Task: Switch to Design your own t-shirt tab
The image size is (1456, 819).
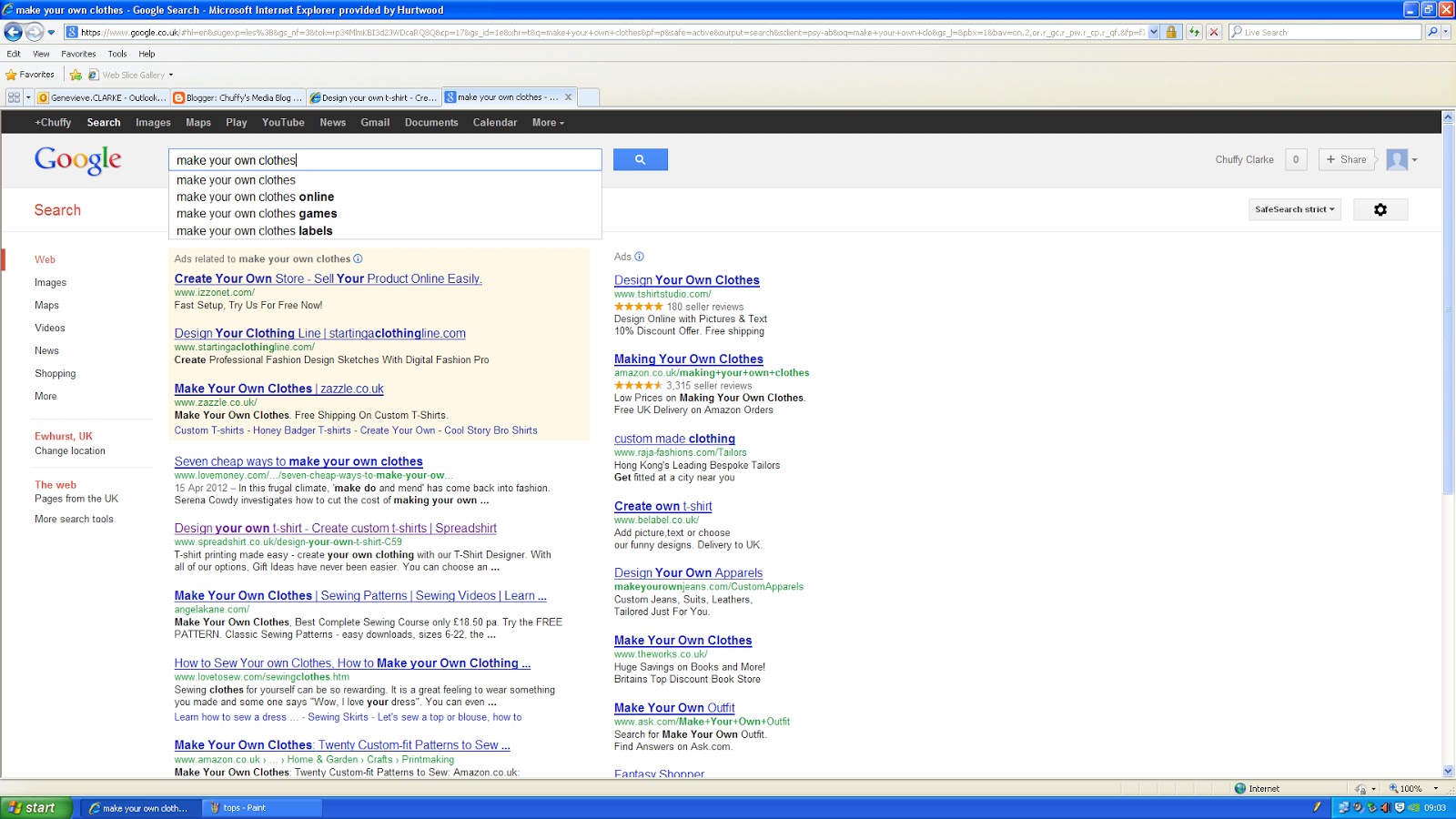Action: [x=373, y=97]
